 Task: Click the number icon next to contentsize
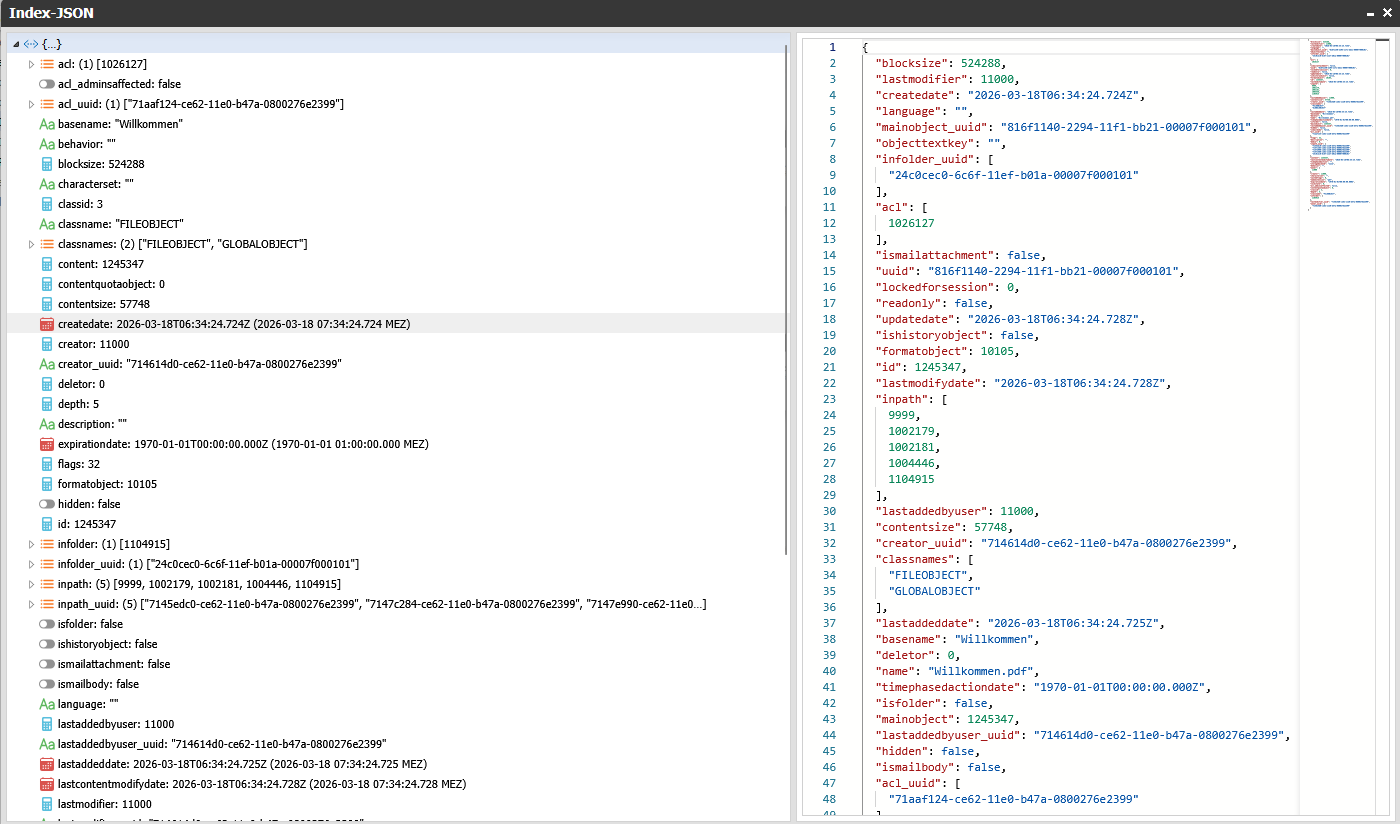tap(46, 304)
